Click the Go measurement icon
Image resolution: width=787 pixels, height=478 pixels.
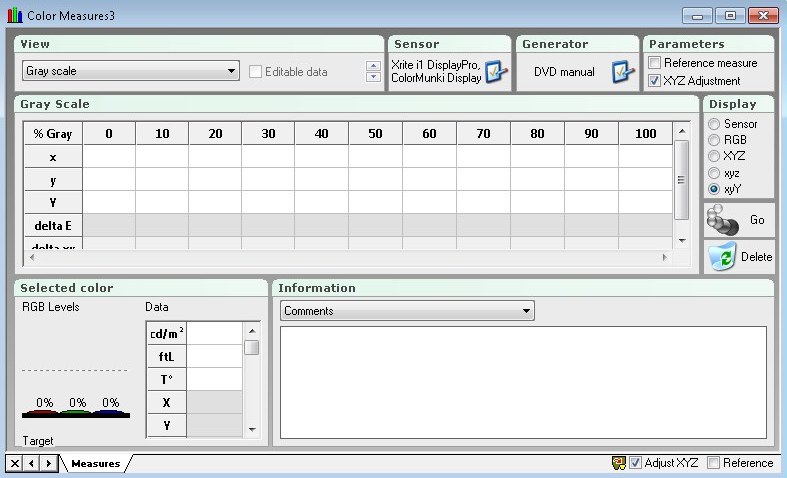[x=724, y=219]
